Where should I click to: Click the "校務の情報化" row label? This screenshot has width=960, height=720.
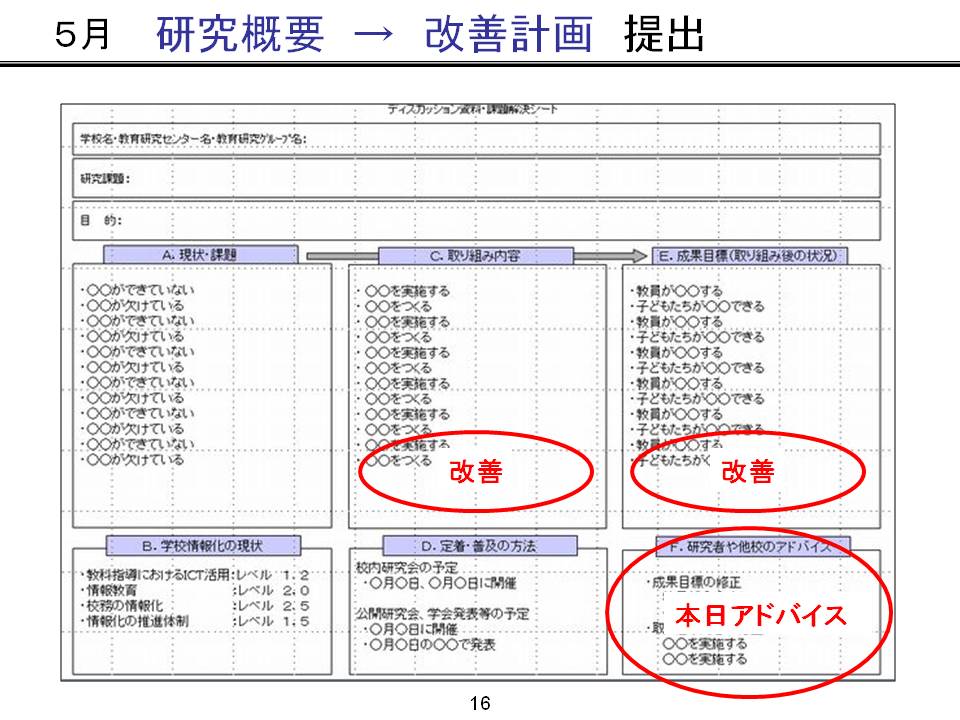point(123,606)
